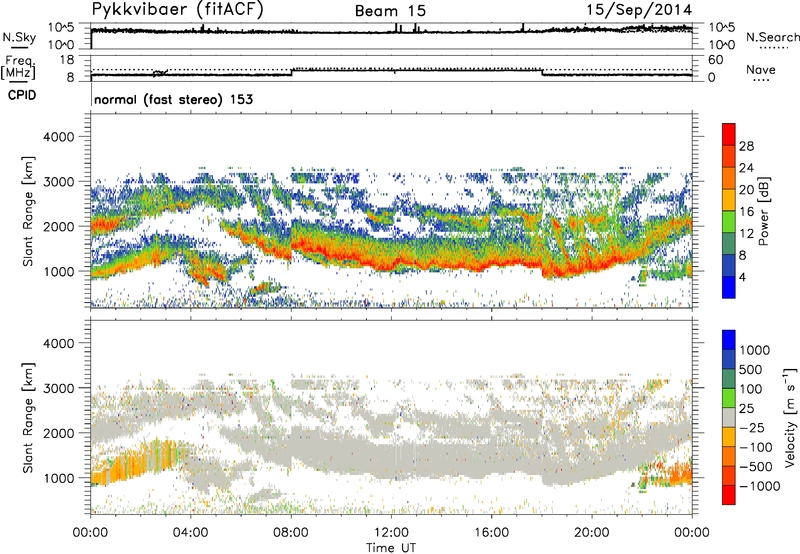
Task: Click the '04:00' time tick label
Action: (190, 533)
